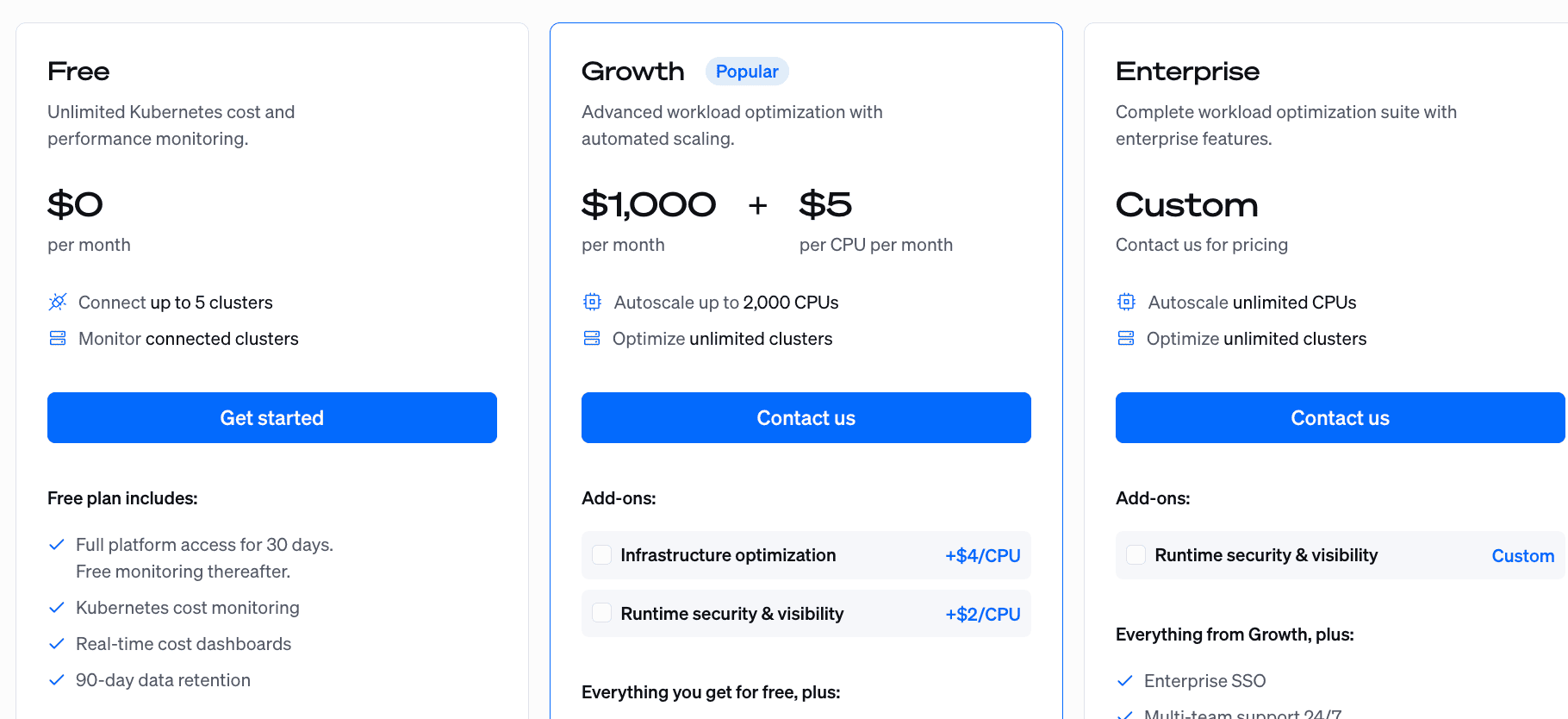Click the Custom price link for Runtime security

pyautogui.click(x=1523, y=555)
